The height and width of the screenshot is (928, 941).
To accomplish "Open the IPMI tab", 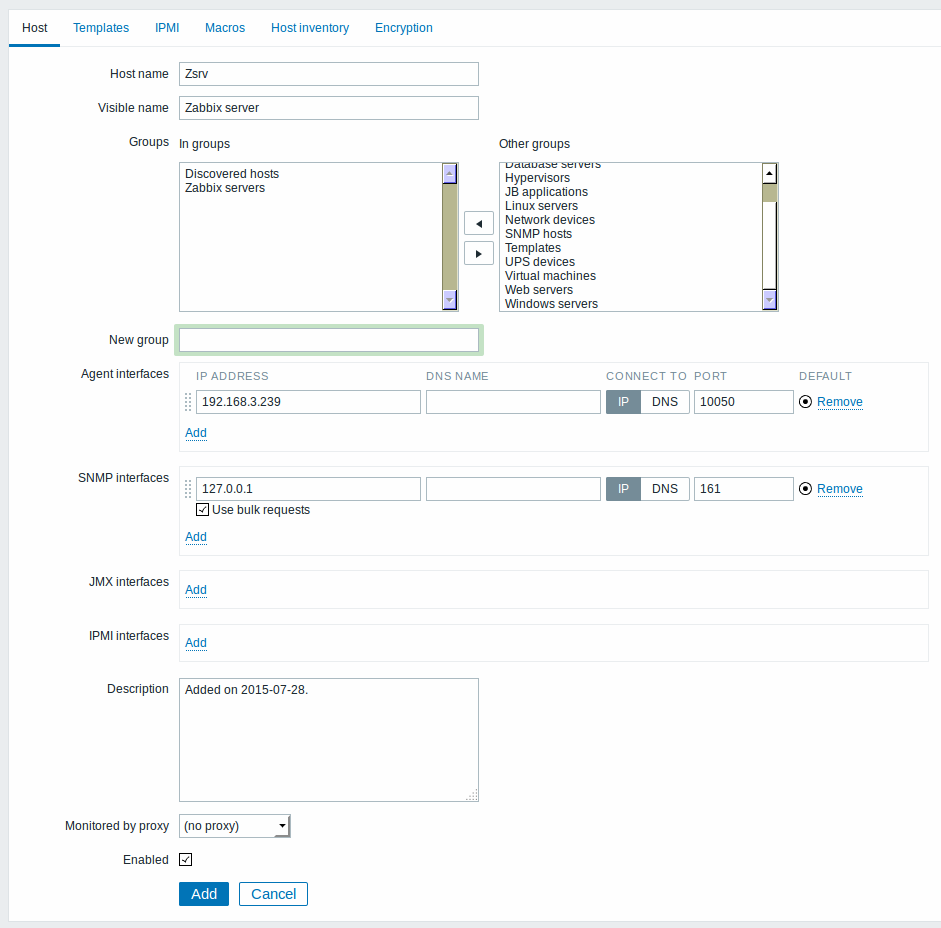I will click(x=167, y=28).
